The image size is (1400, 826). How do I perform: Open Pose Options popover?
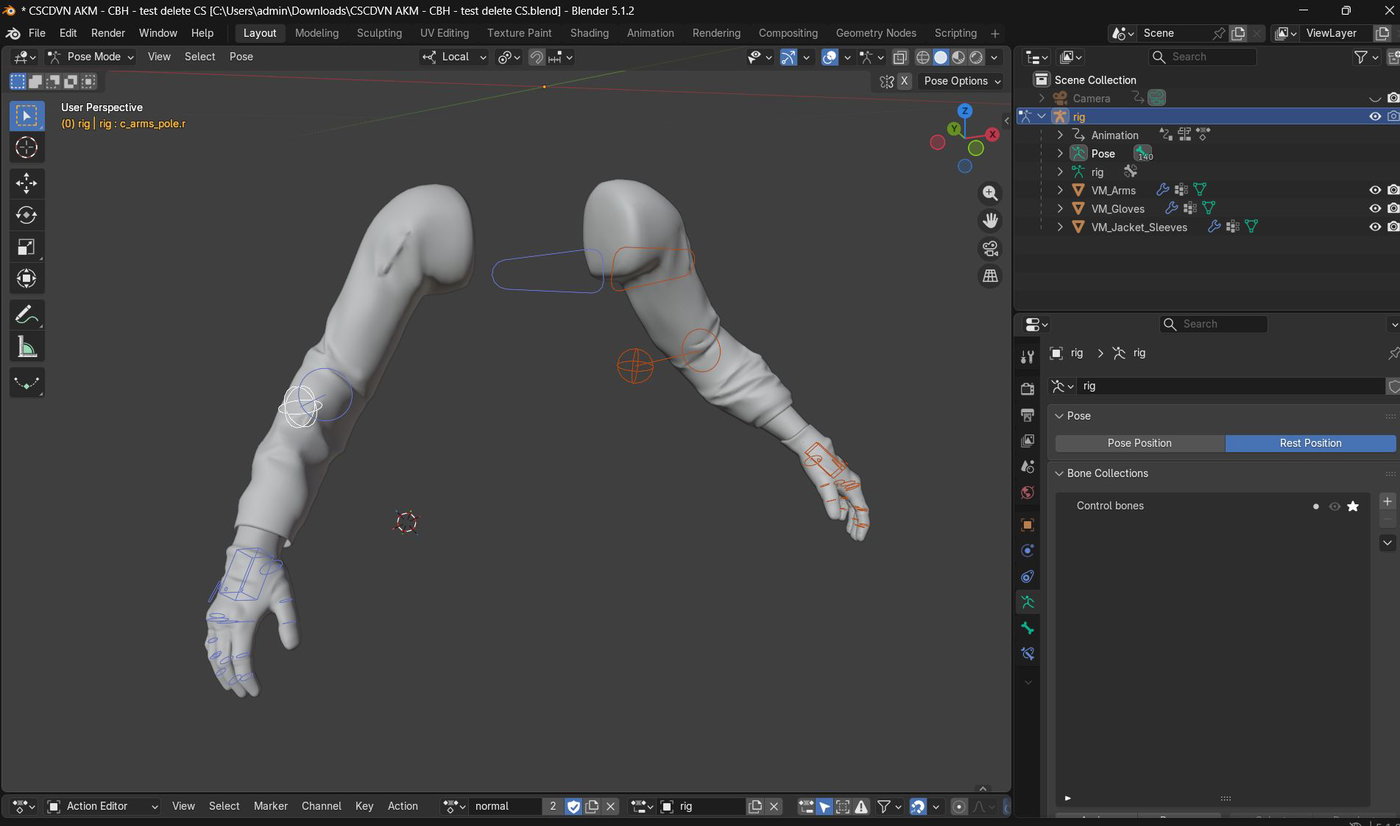pos(962,81)
